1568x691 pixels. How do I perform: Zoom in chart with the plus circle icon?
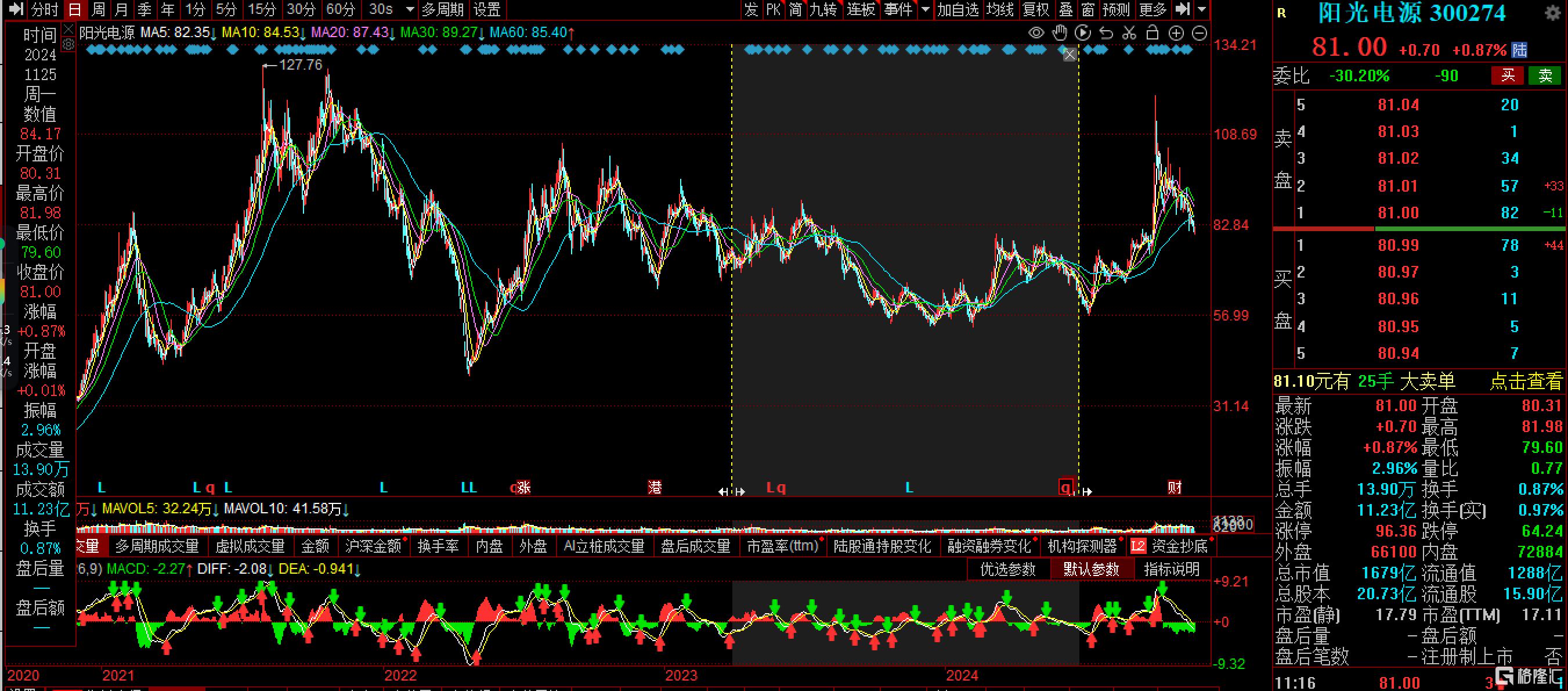click(1176, 33)
